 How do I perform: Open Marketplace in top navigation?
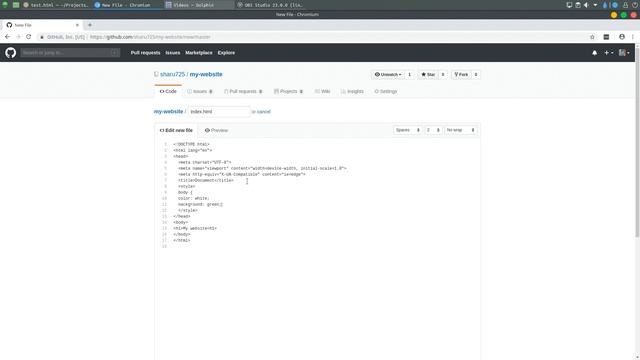point(199,53)
